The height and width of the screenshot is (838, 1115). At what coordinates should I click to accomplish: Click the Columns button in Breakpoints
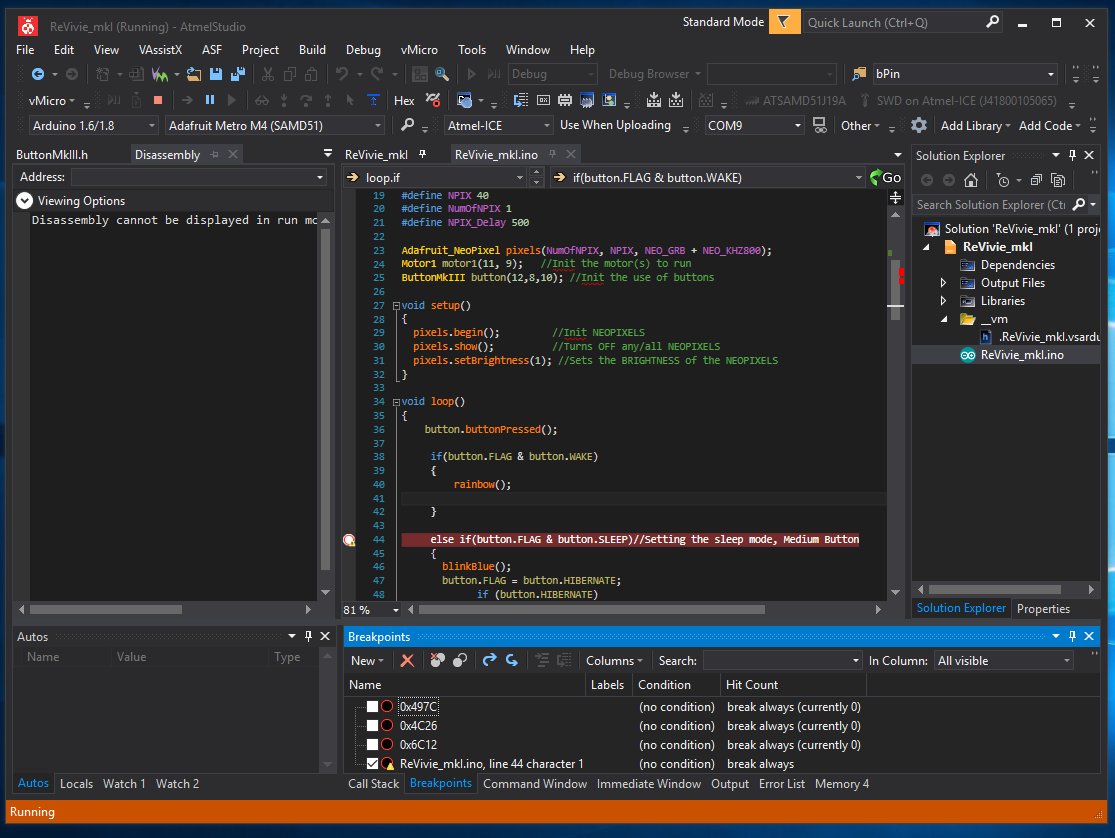614,661
